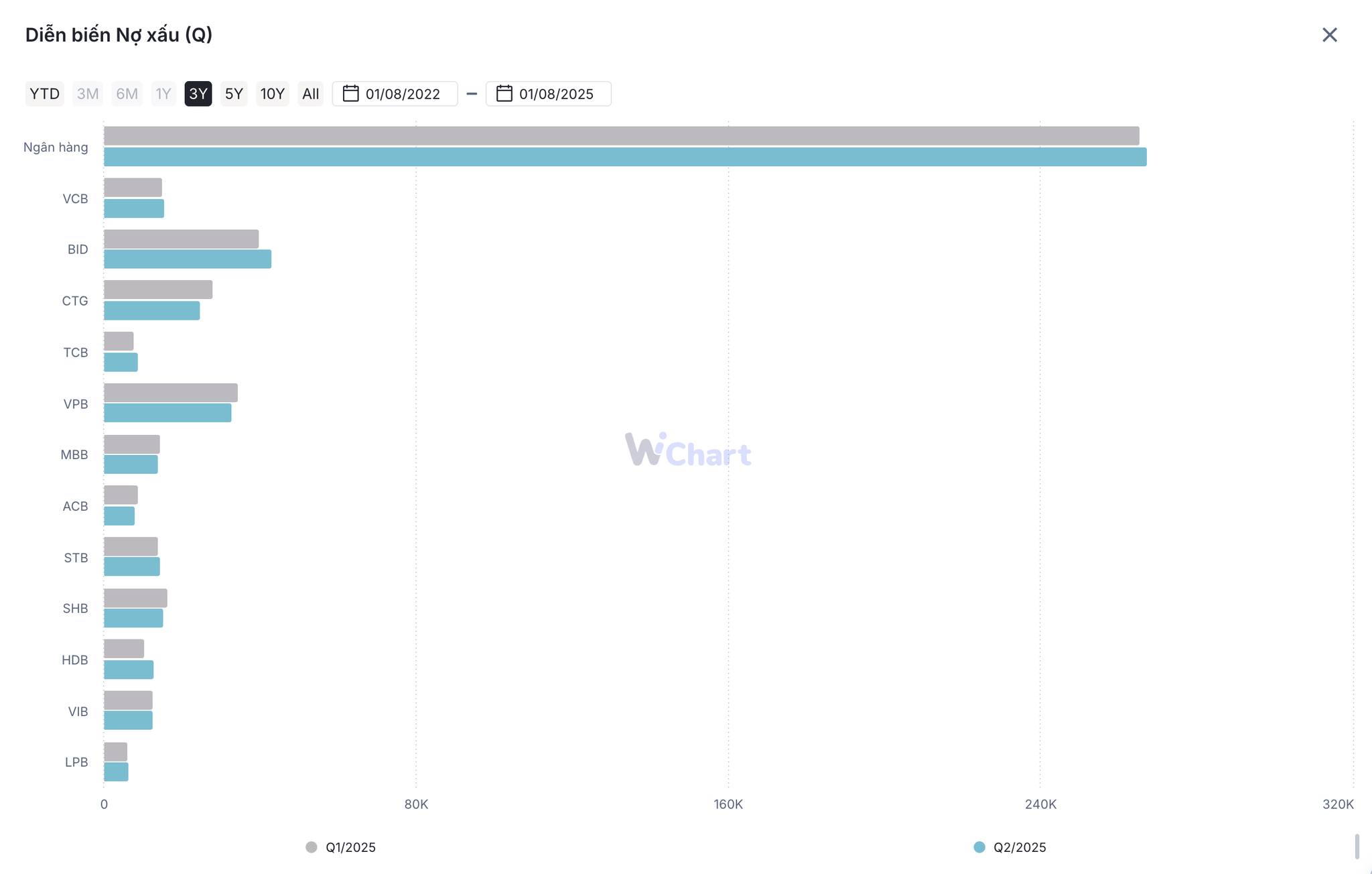This screenshot has height=874, width=1372.
Task: Click the VPB Q1/2025 gray bar
Action: click(x=170, y=393)
